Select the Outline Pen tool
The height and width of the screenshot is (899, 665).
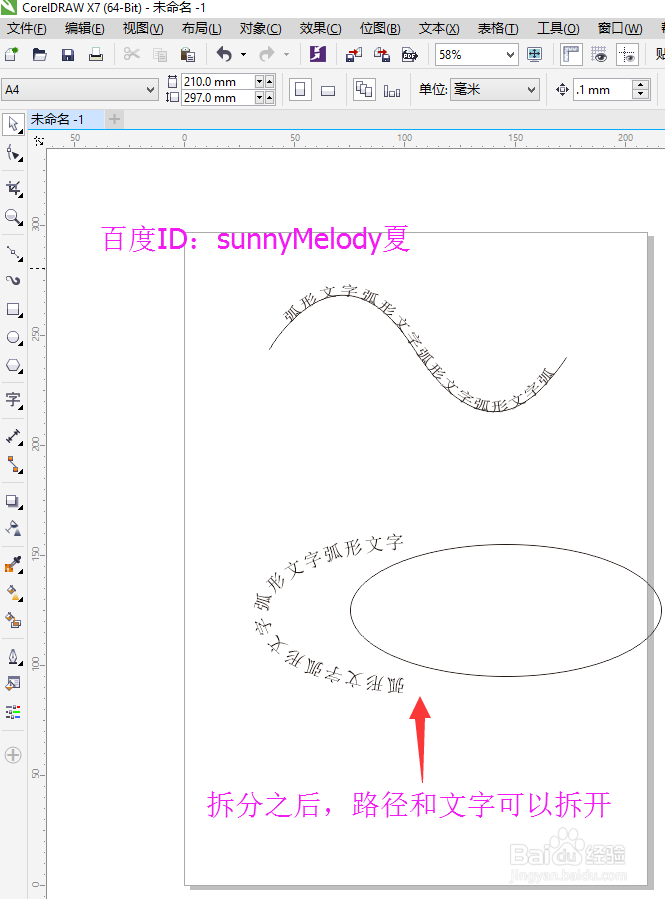(x=13, y=656)
